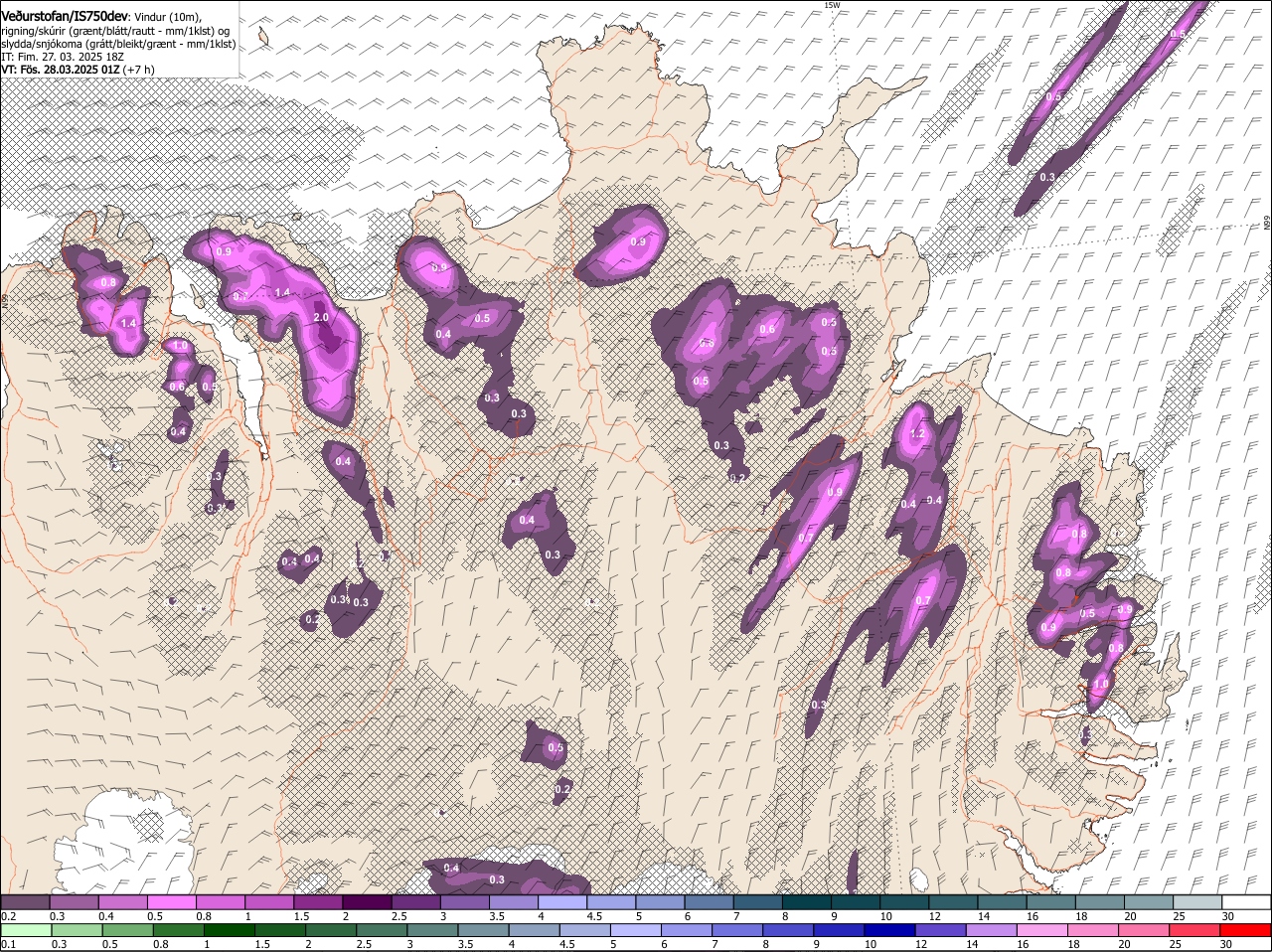Image resolution: width=1272 pixels, height=952 pixels.
Task: Select the bright red 30 rain legend swatch
Action: pyautogui.click(x=1246, y=929)
